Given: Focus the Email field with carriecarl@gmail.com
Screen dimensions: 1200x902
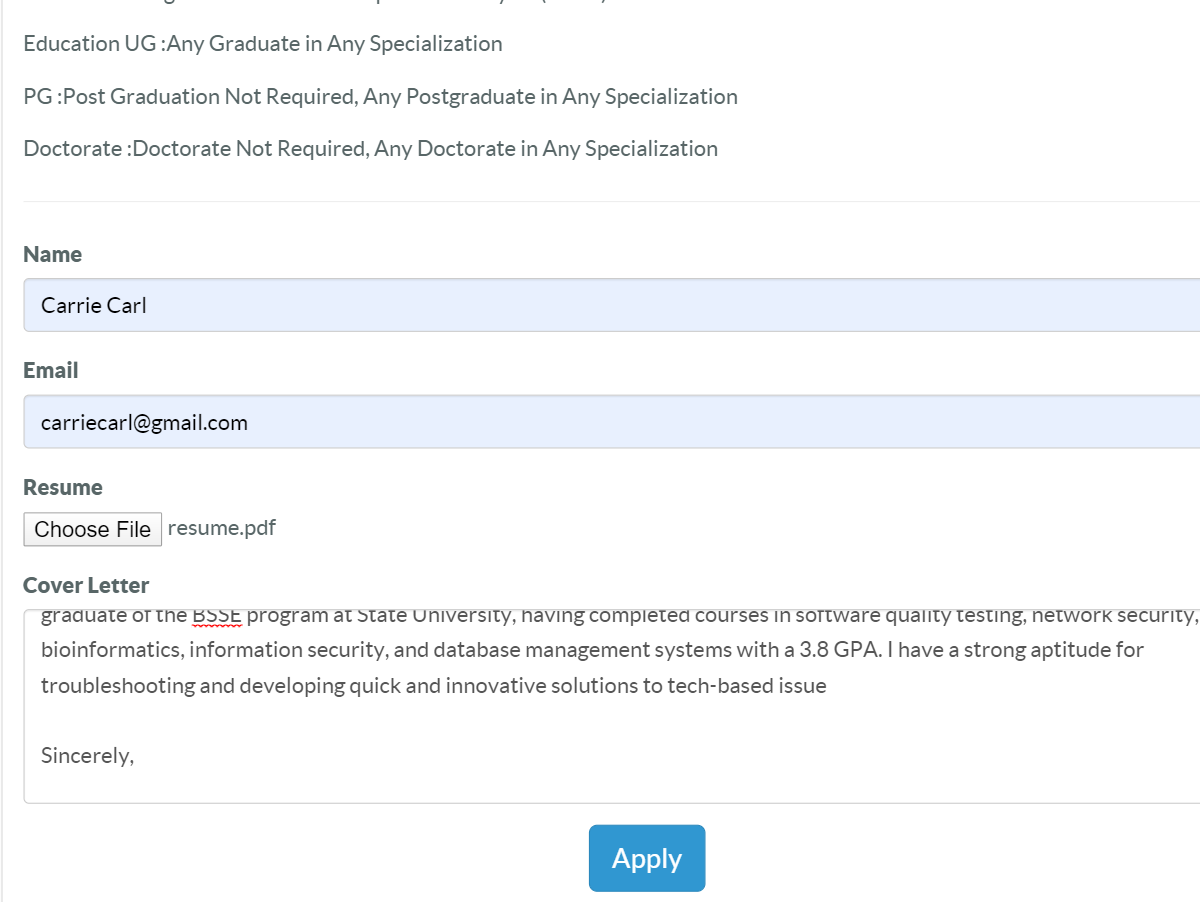Looking at the screenshot, I should click(x=612, y=422).
